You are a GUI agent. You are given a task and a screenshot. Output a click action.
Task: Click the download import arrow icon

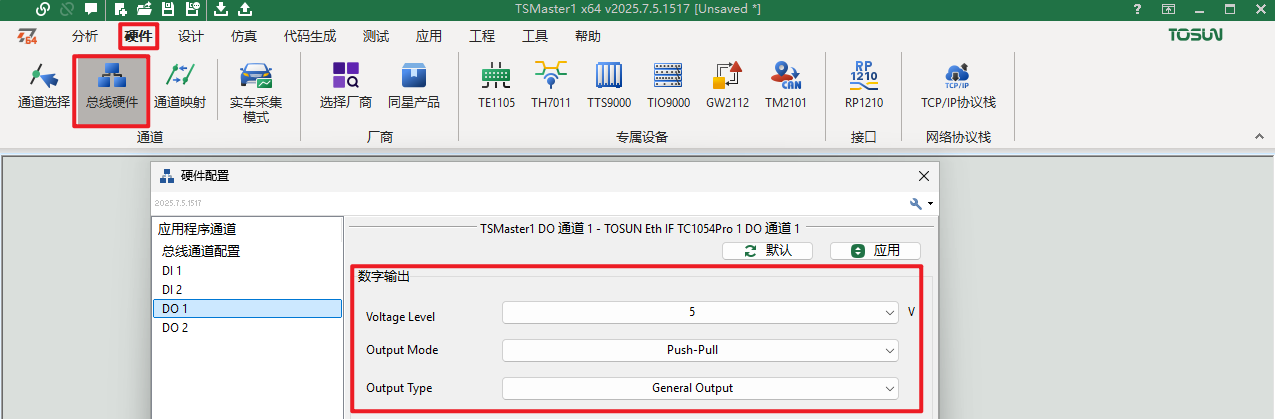pos(221,9)
